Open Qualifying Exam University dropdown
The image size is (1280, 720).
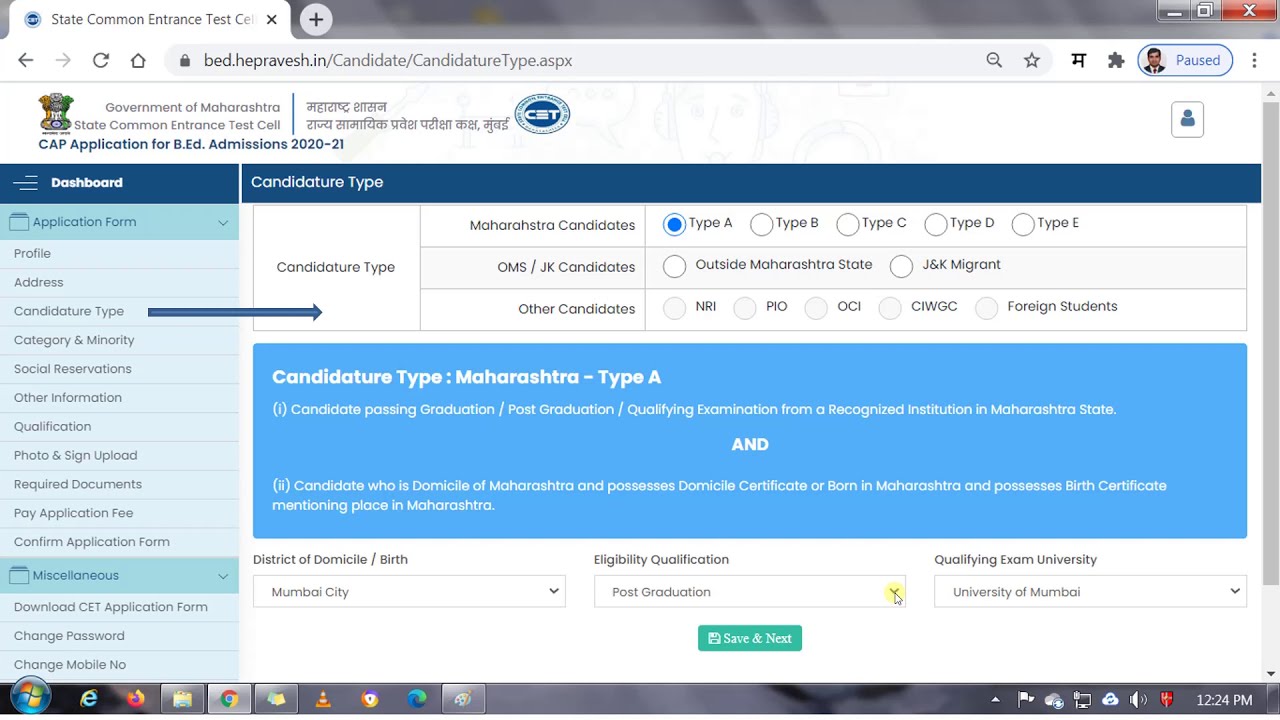1090,592
